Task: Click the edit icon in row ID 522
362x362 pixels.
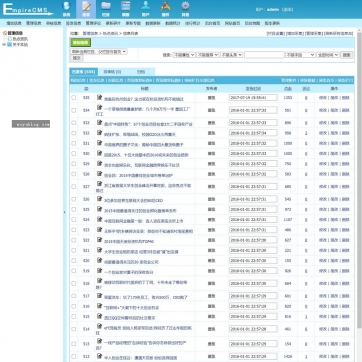Action: coord(99,240)
